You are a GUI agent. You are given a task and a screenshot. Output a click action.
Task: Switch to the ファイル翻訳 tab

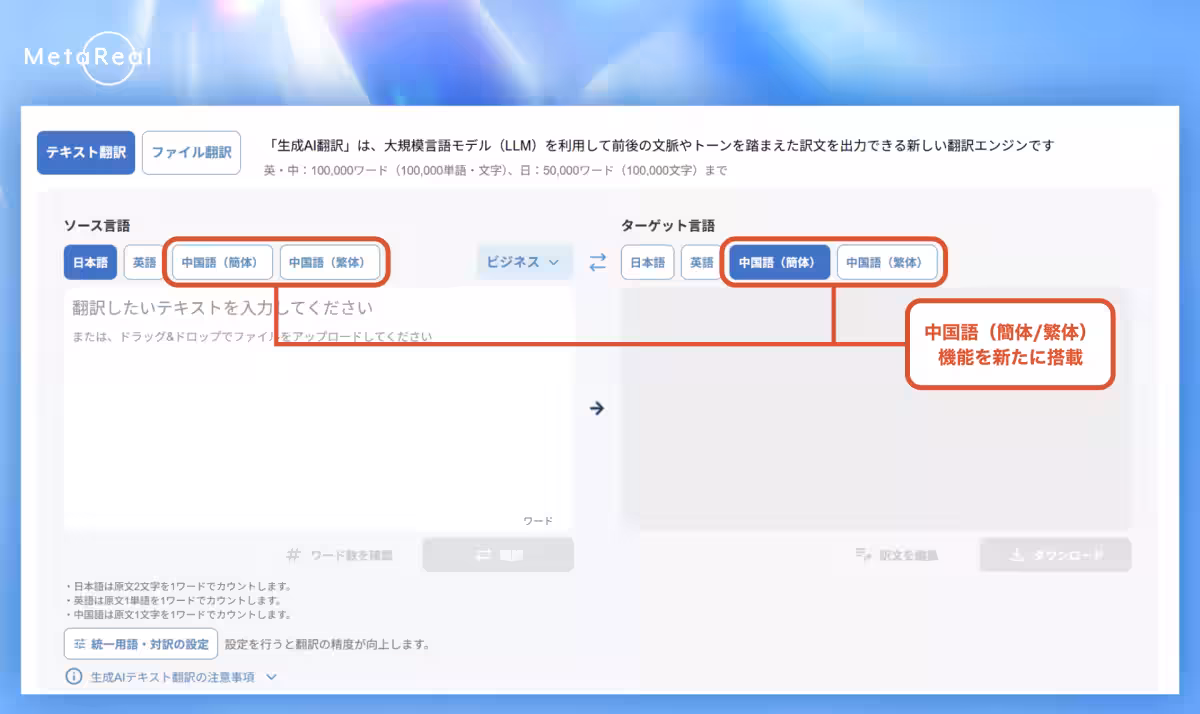191,153
